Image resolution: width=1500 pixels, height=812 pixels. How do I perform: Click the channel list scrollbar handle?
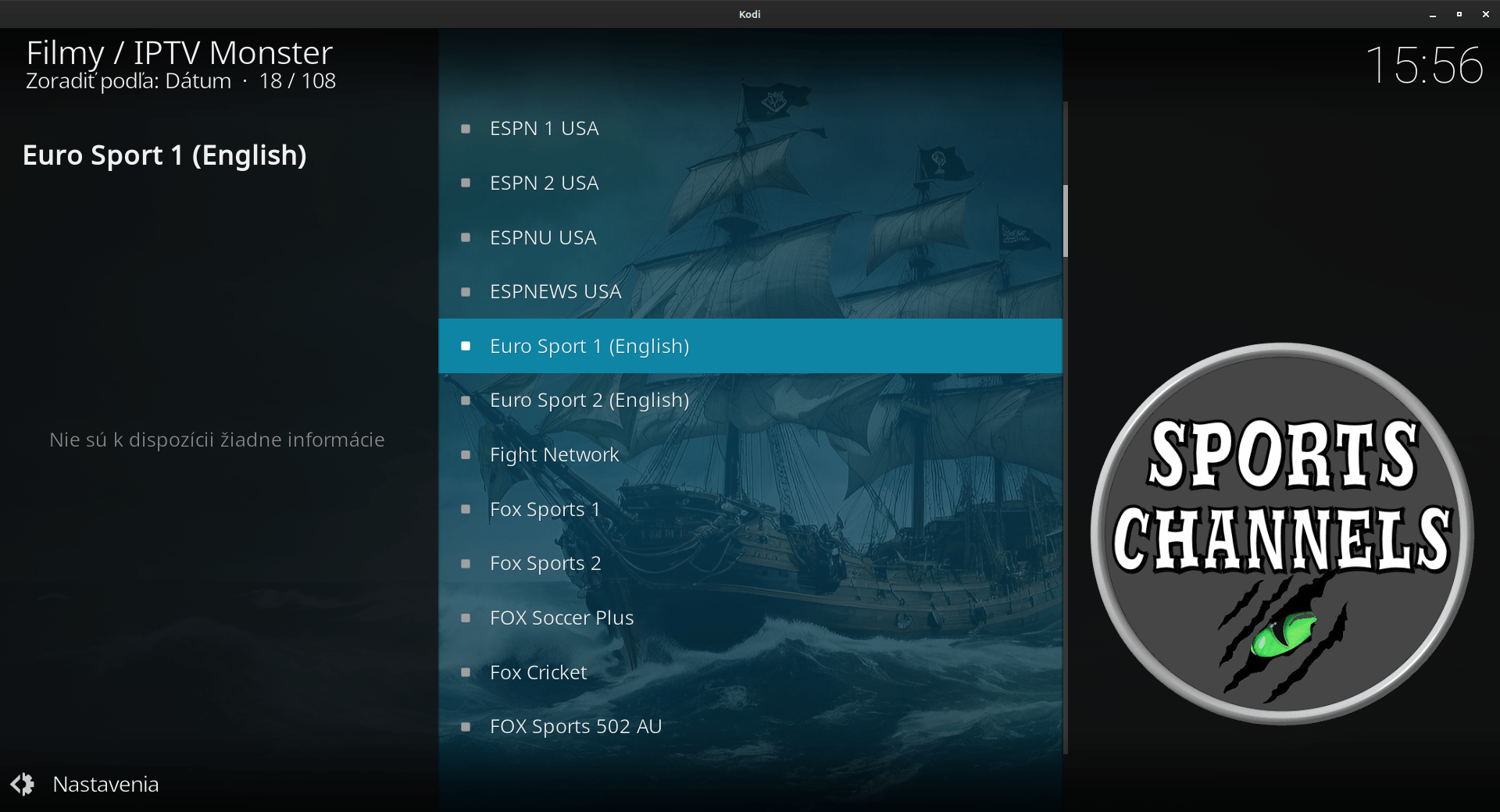[x=1065, y=221]
